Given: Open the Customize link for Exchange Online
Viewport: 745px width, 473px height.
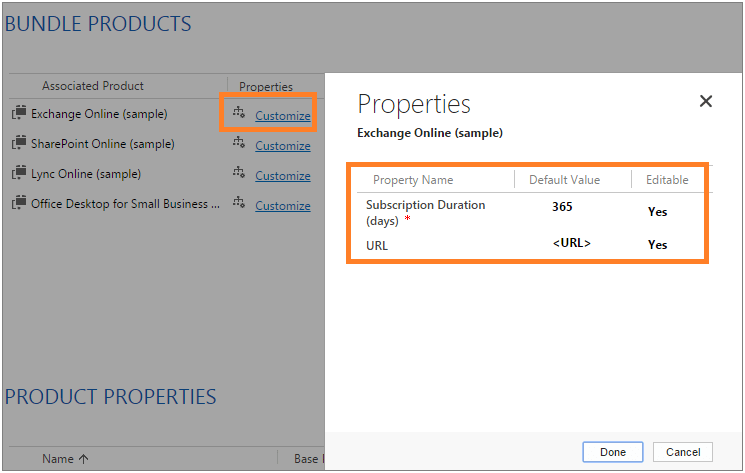Looking at the screenshot, I should [283, 115].
